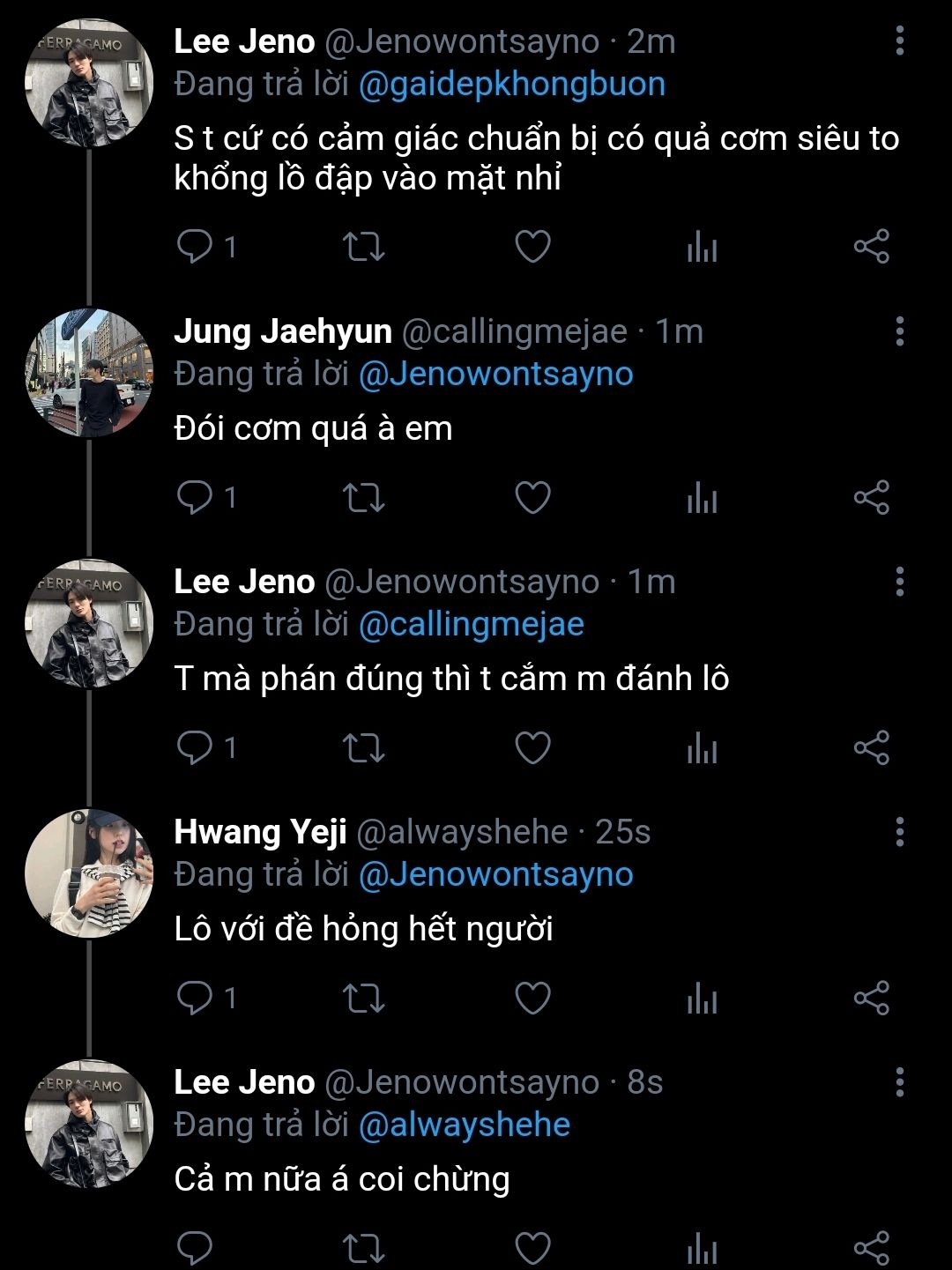The image size is (952, 1270).
Task: View analytics of Lee Jeno's first tweet
Action: (703, 247)
